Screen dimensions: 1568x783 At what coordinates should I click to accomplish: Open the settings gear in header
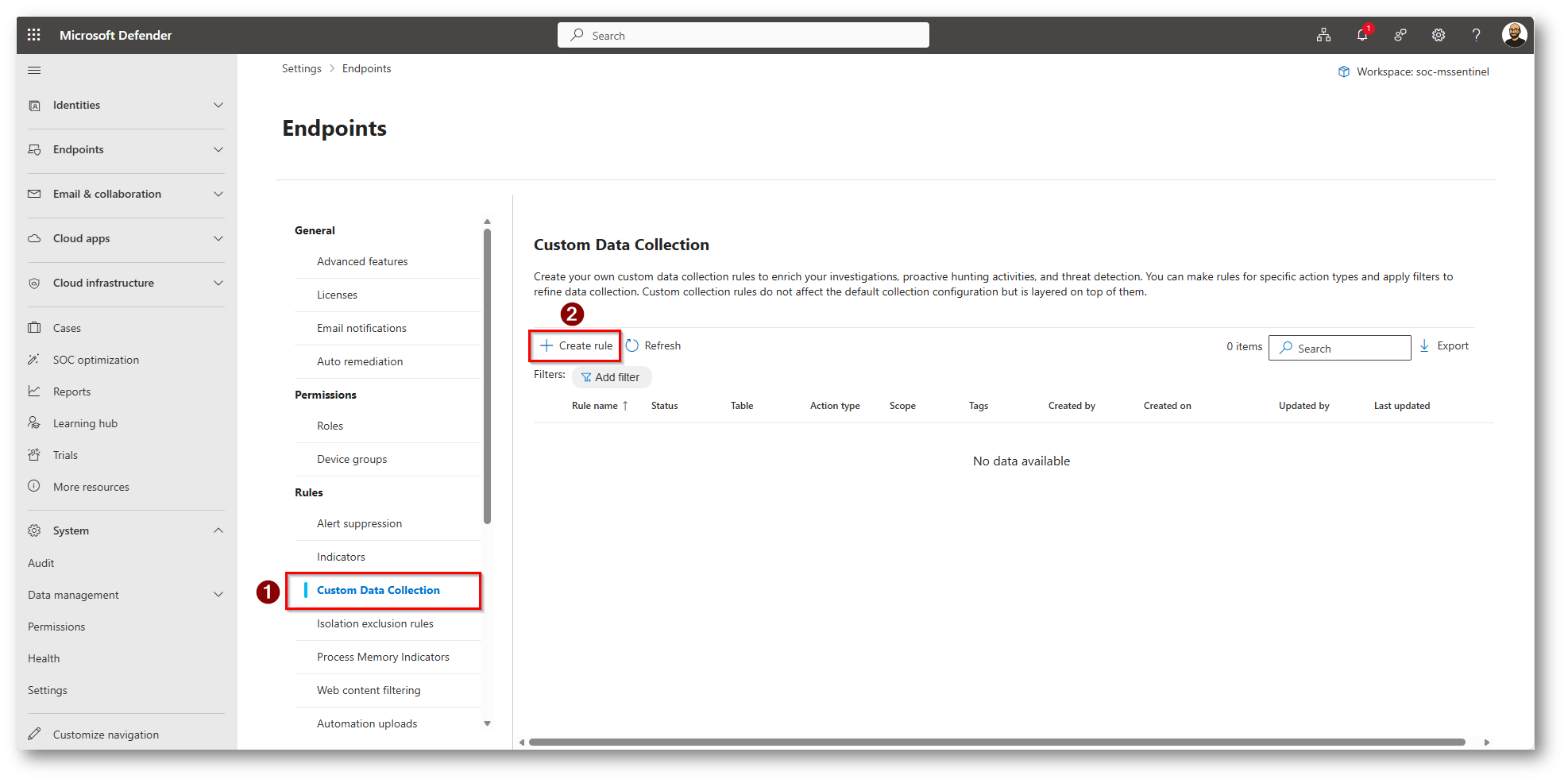pos(1438,35)
